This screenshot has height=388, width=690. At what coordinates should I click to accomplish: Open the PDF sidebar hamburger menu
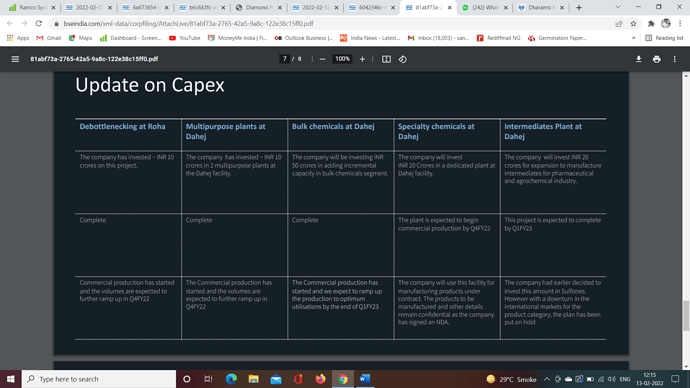click(15, 59)
